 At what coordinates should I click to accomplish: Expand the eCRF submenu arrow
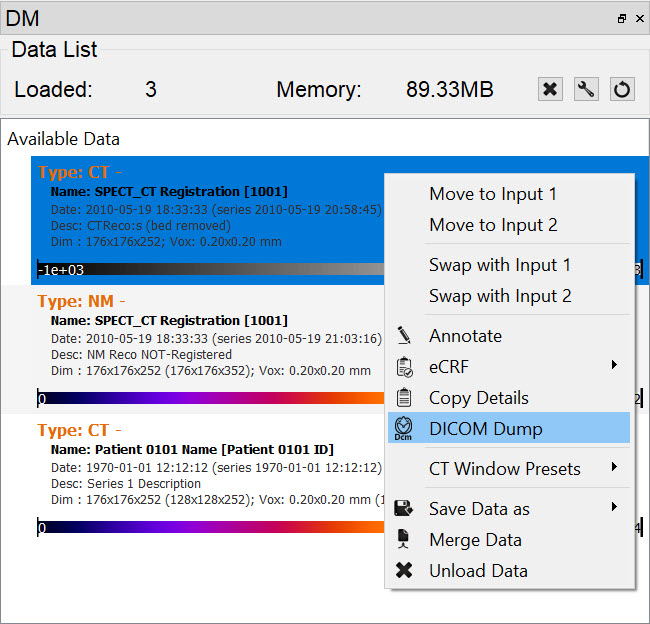614,366
